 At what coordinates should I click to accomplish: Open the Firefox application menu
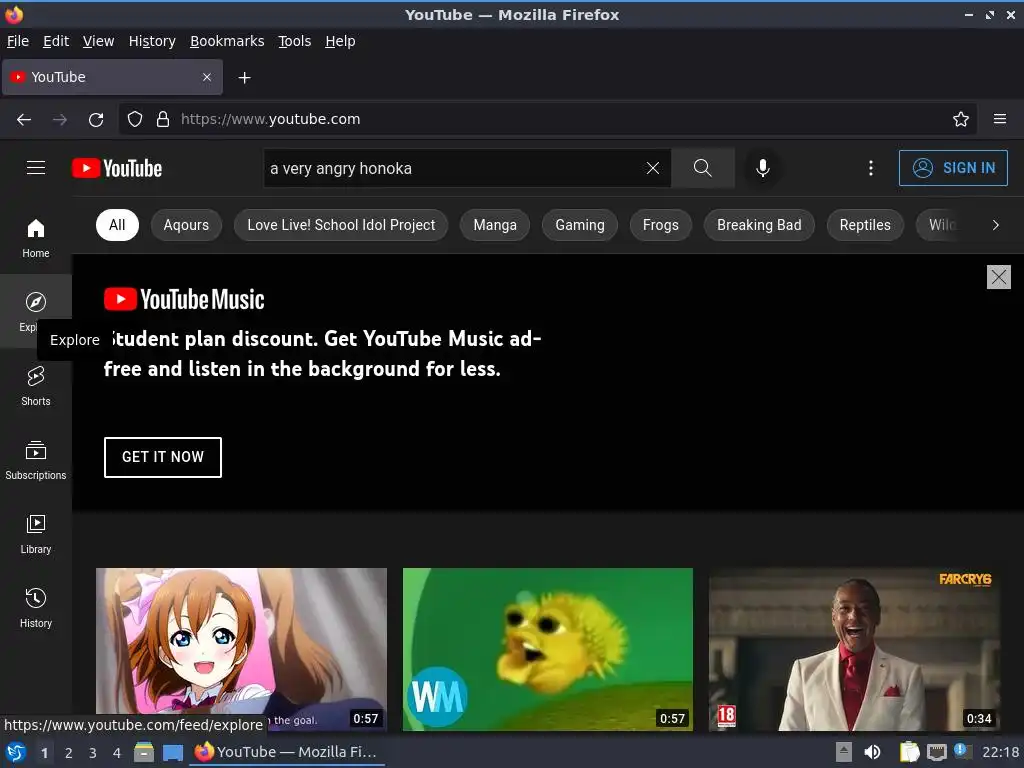[999, 119]
